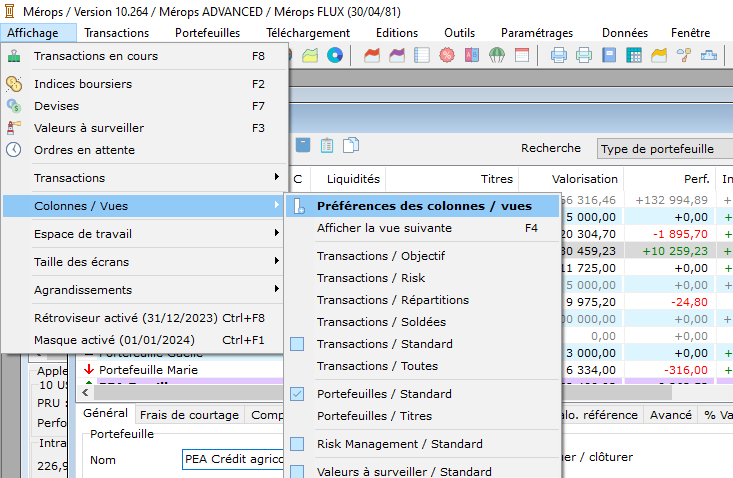
Task: Open the Transactions menu in menu bar
Action: tap(116, 33)
